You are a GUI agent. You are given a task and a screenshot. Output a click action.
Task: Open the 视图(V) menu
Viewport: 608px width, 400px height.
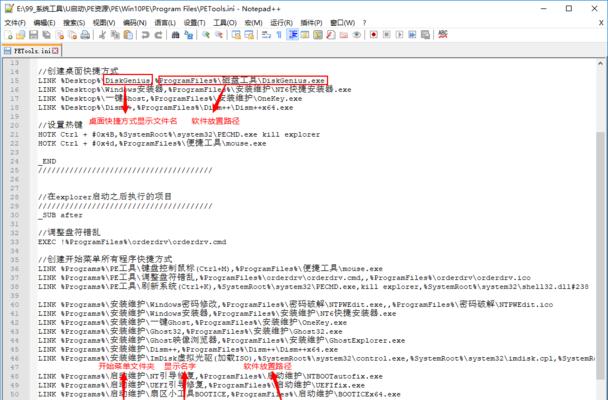pos(104,23)
